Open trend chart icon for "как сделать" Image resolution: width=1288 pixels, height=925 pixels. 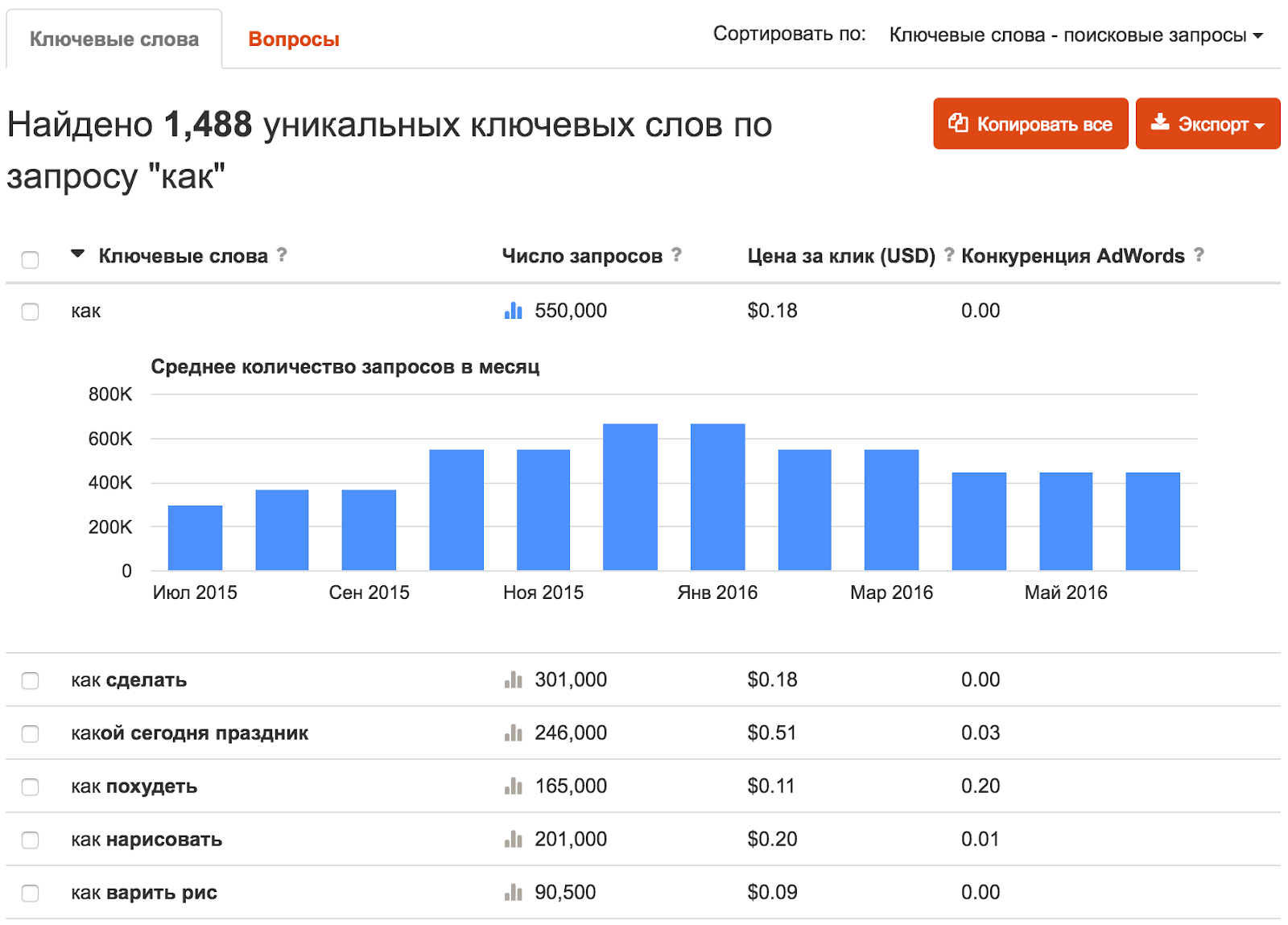(513, 680)
